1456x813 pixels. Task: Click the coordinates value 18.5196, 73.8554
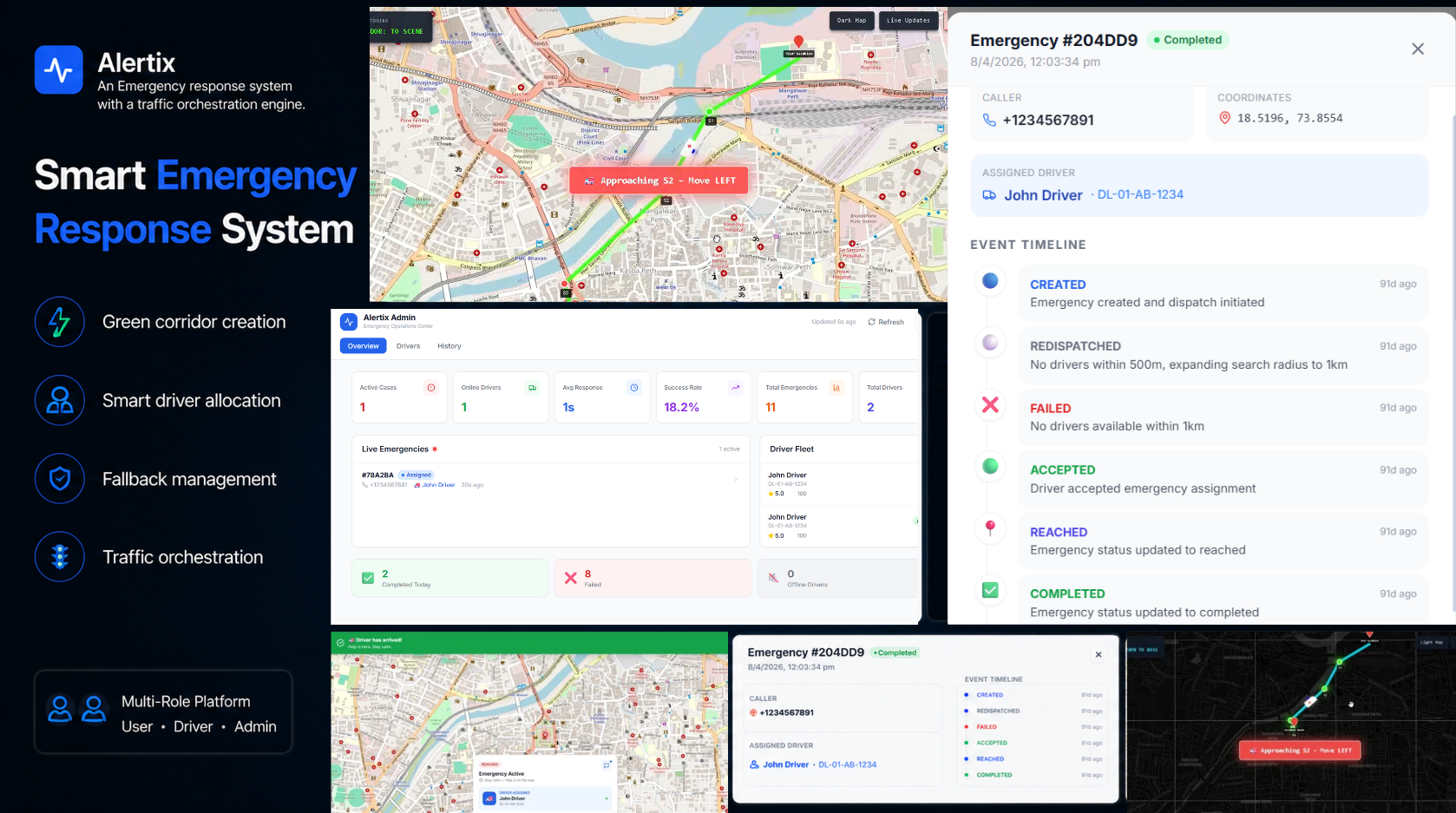tap(1289, 118)
